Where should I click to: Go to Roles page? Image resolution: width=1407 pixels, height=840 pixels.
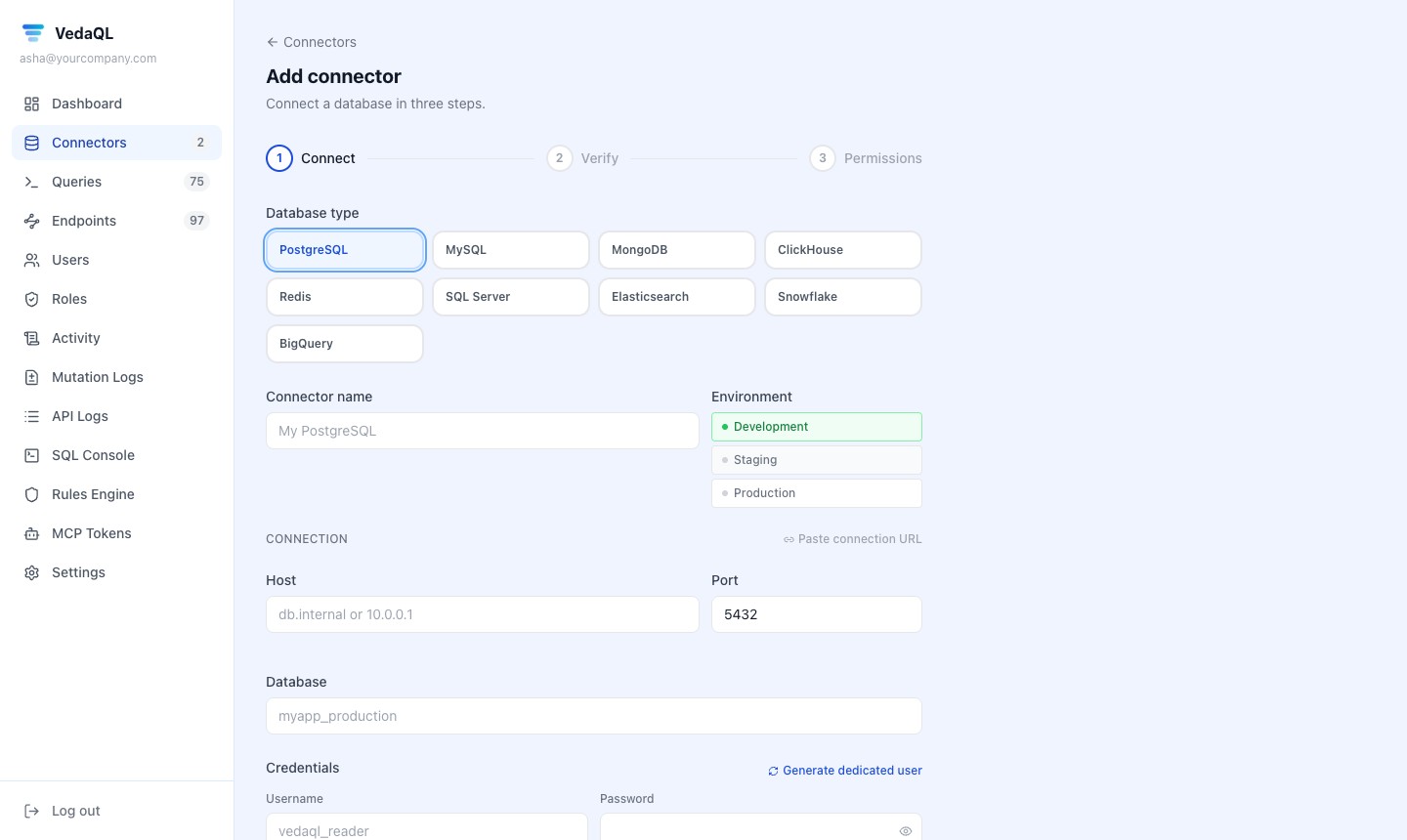[116, 299]
